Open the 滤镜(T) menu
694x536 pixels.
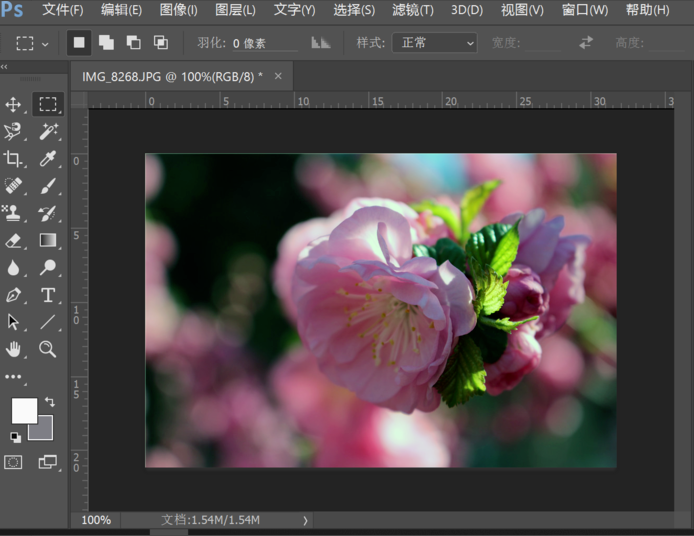click(x=413, y=10)
